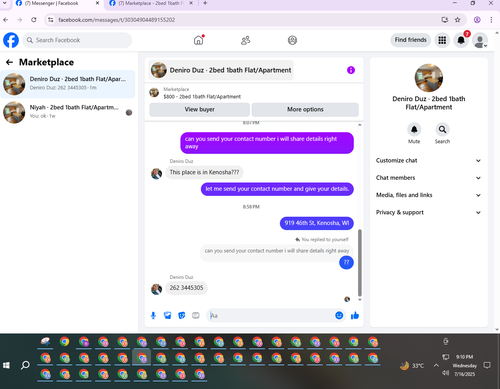Click the chat scrollbar thumb
The image size is (500, 389).
pyautogui.click(x=360, y=262)
